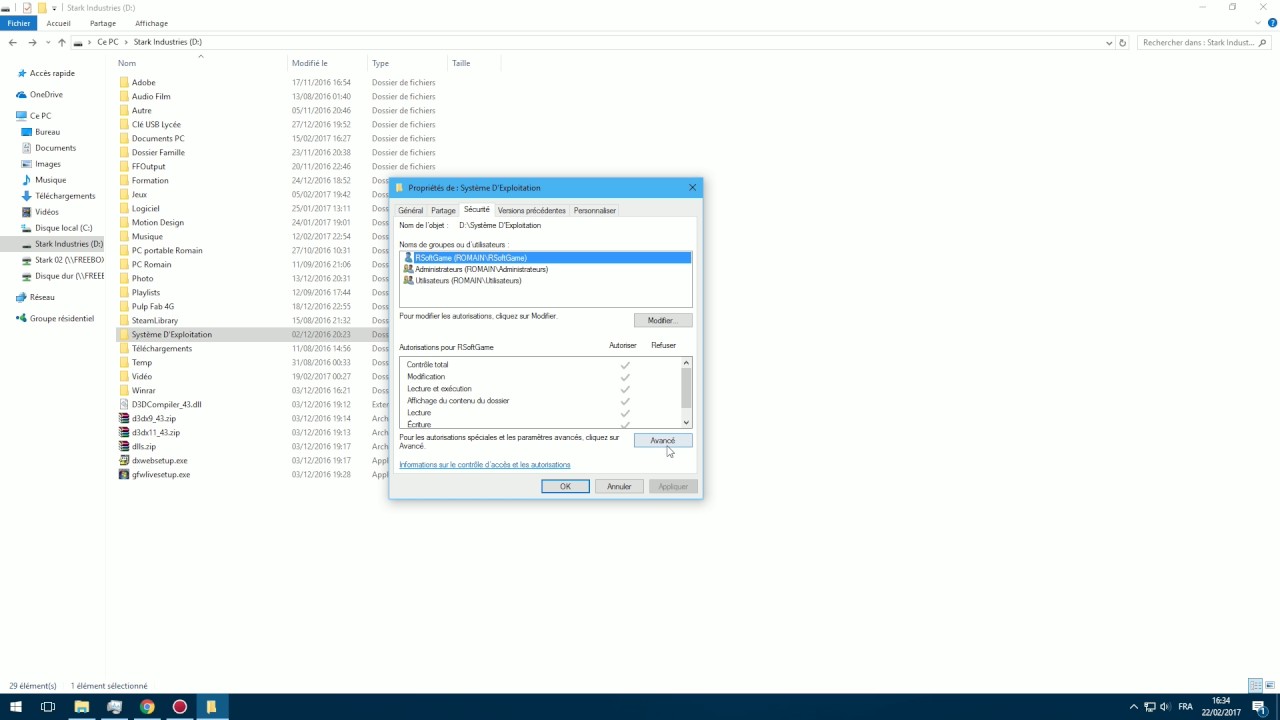Select Utilisateurs group in permissions list

pyautogui.click(x=468, y=281)
